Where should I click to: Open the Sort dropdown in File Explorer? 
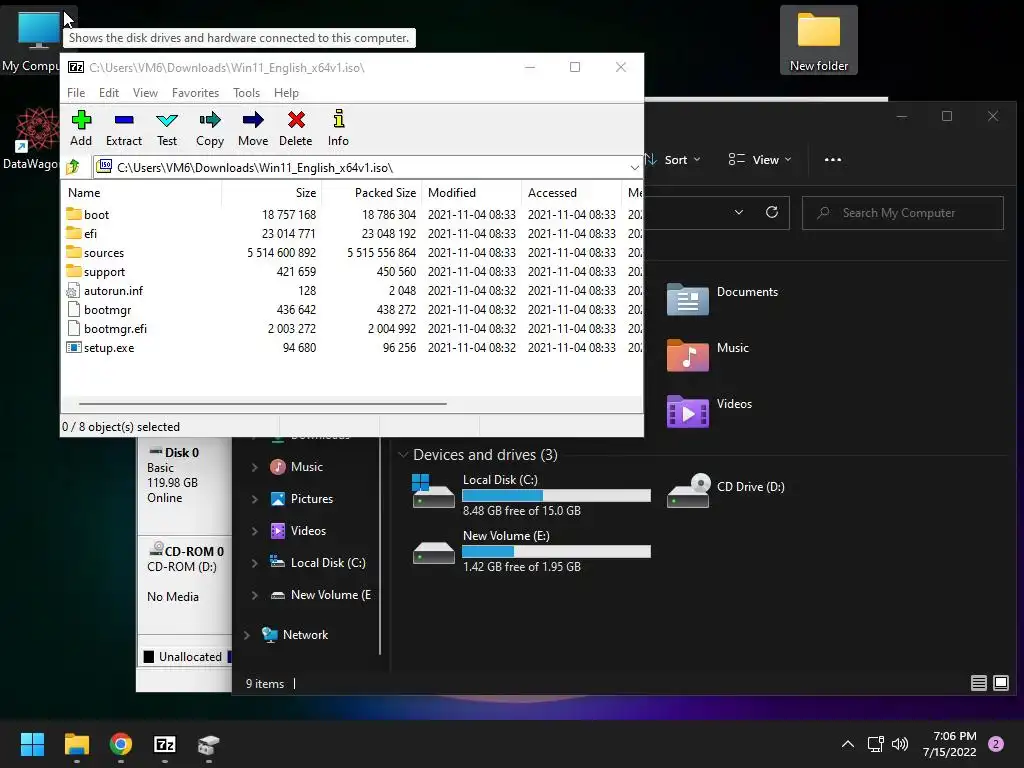click(673, 159)
